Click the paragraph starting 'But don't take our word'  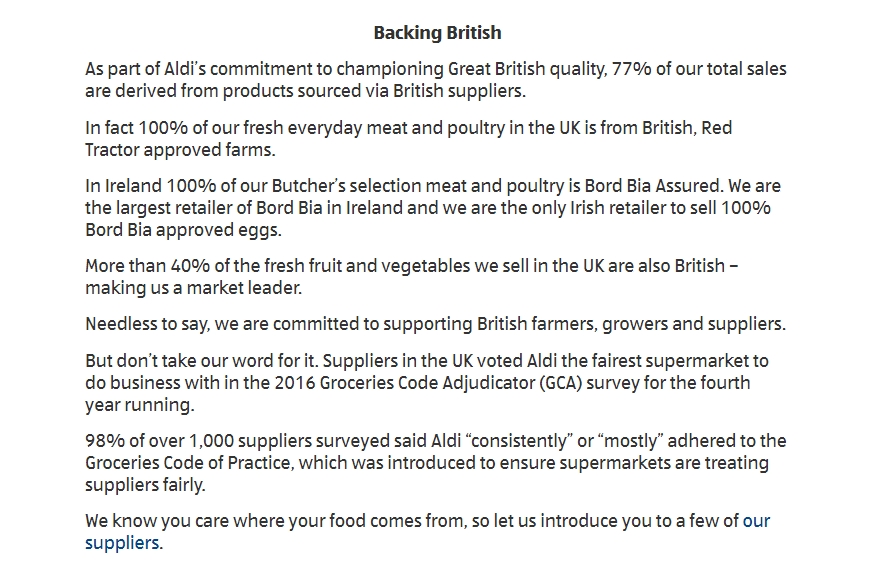427,383
